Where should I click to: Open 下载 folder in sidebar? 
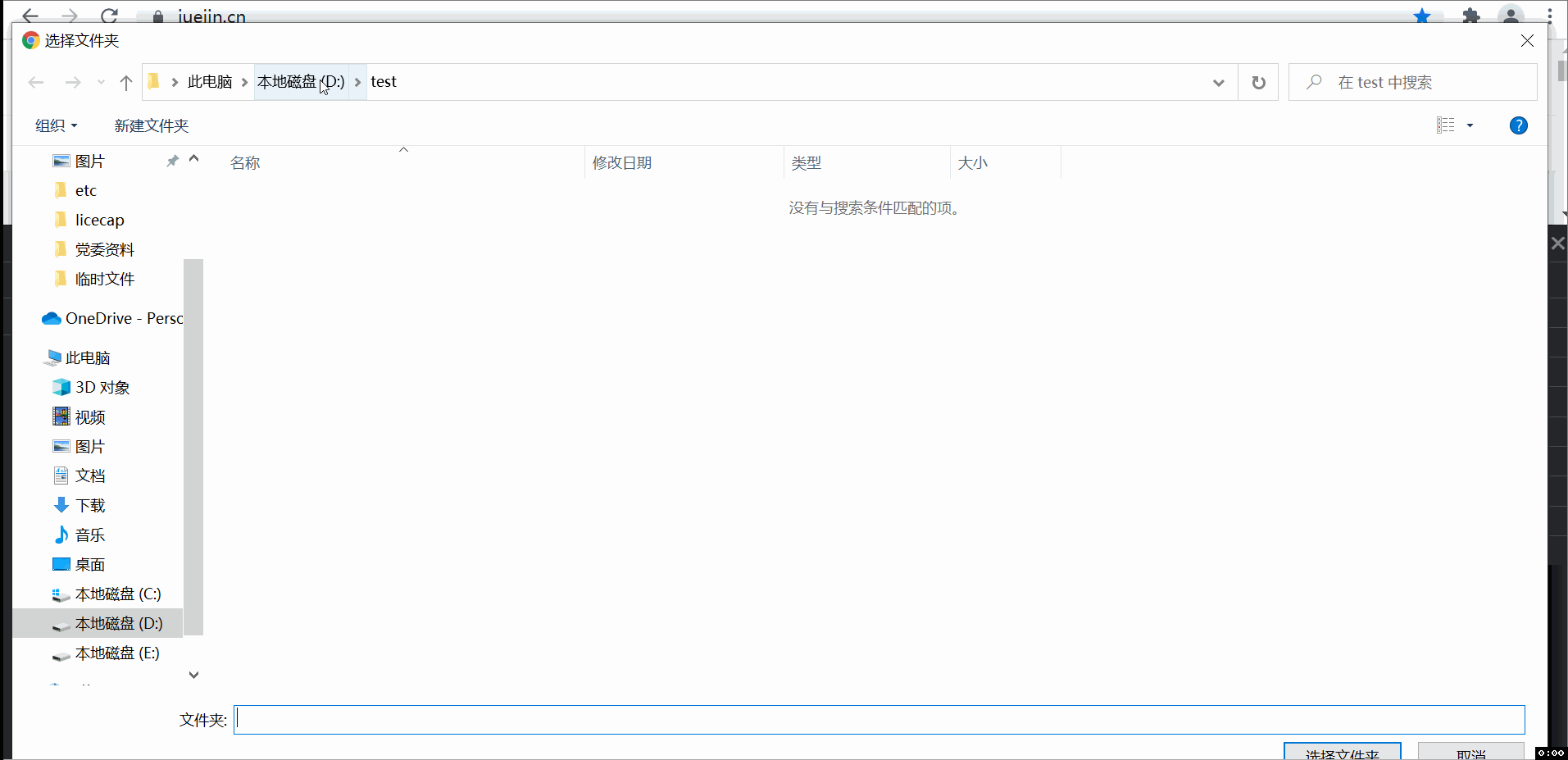coord(90,506)
